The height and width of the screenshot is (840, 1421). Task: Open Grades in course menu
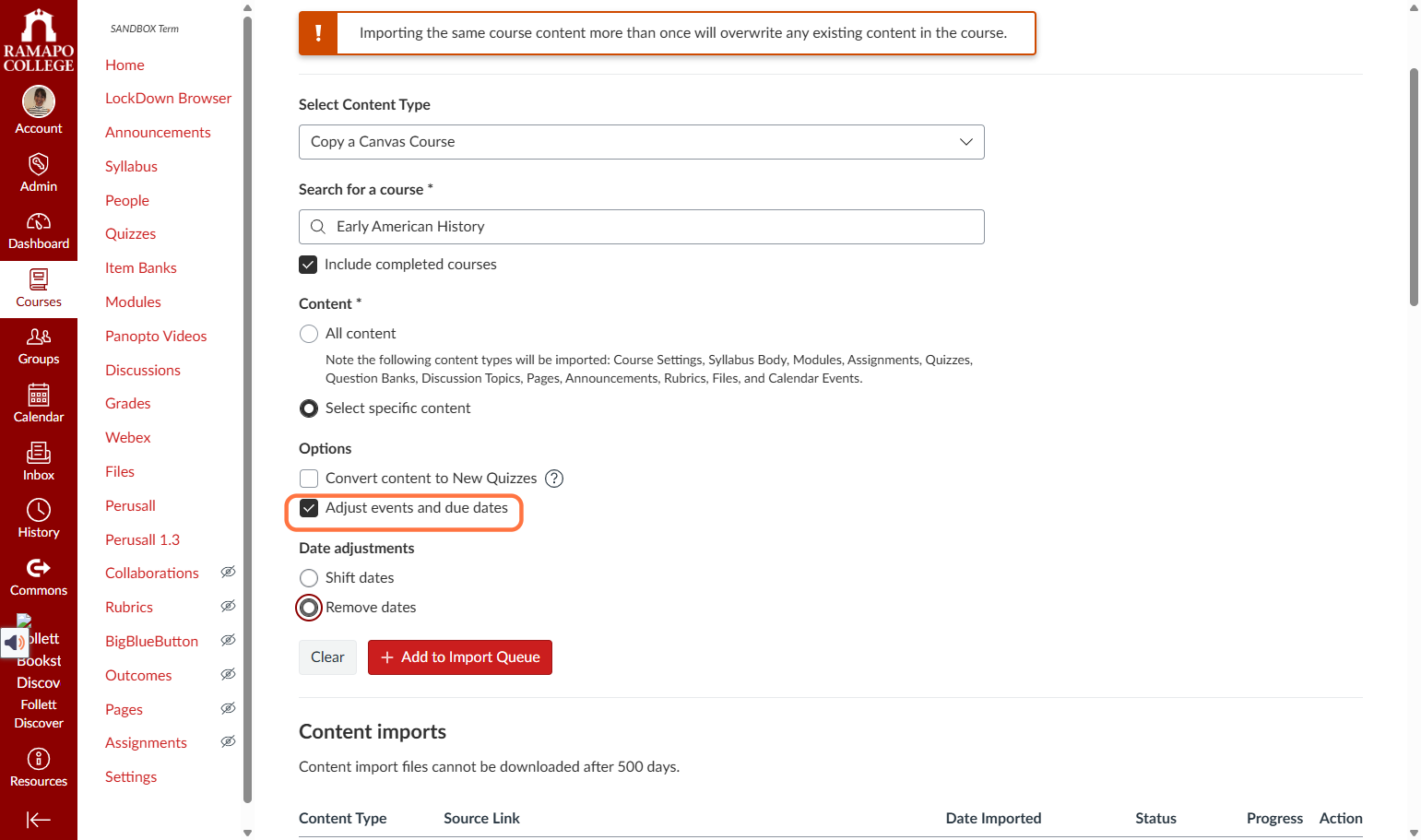[127, 403]
